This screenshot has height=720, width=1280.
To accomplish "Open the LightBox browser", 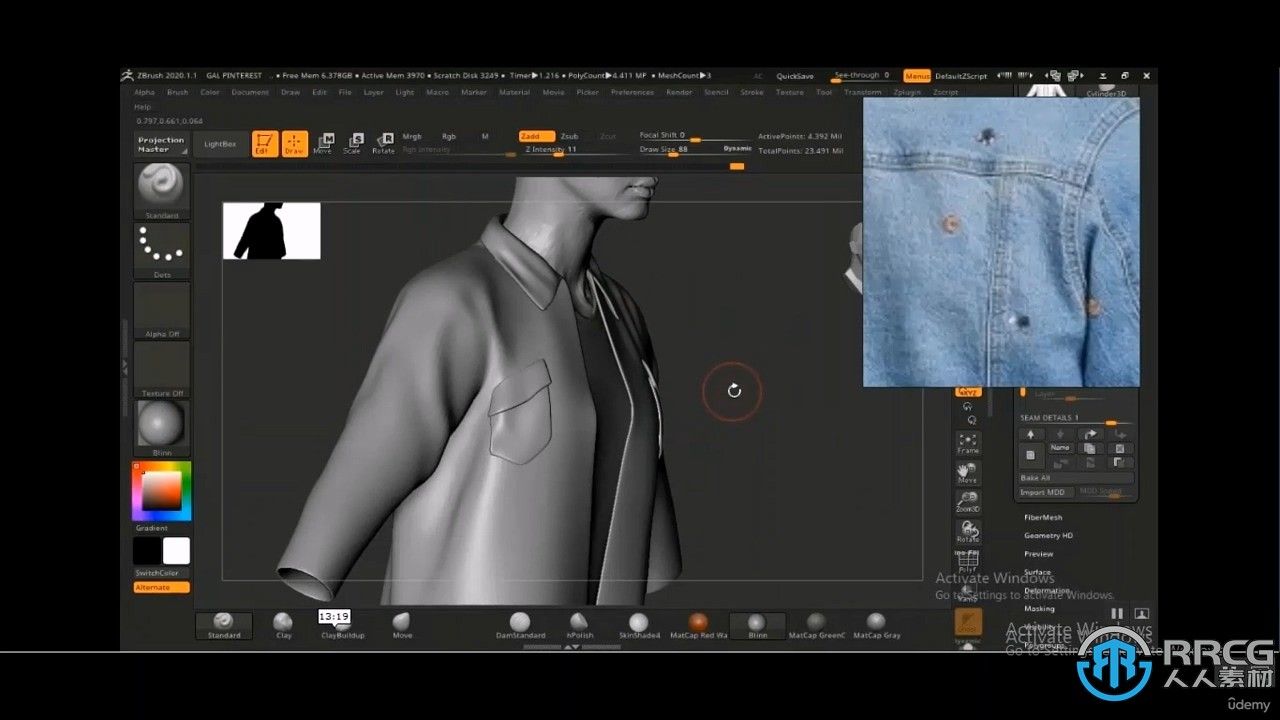I will [x=220, y=144].
